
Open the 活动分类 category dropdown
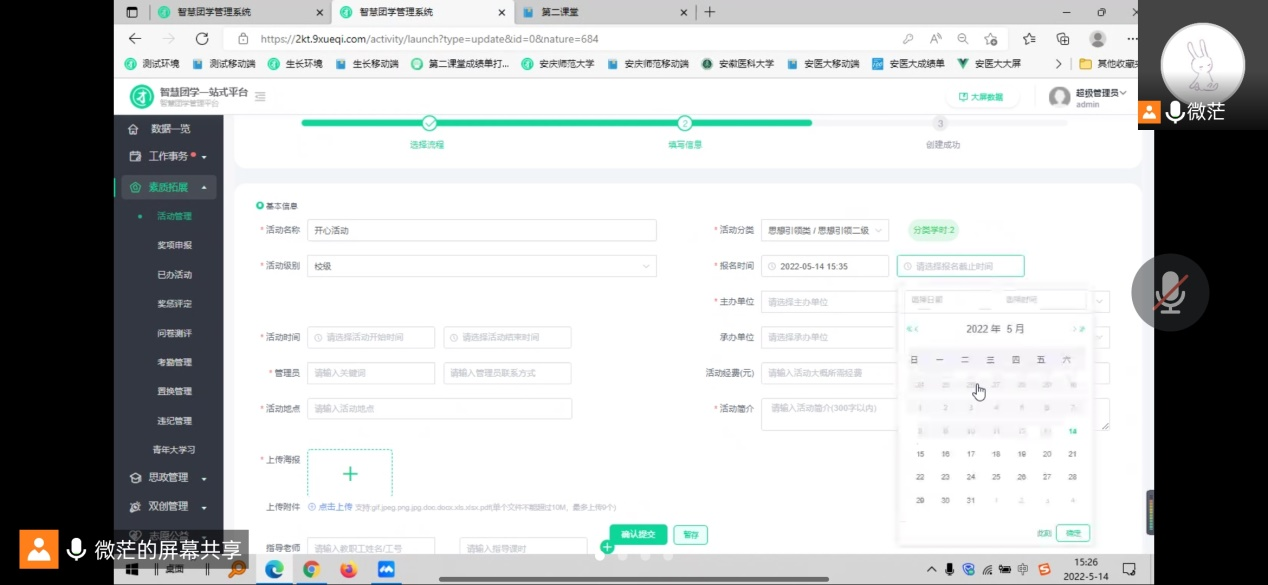tap(824, 231)
